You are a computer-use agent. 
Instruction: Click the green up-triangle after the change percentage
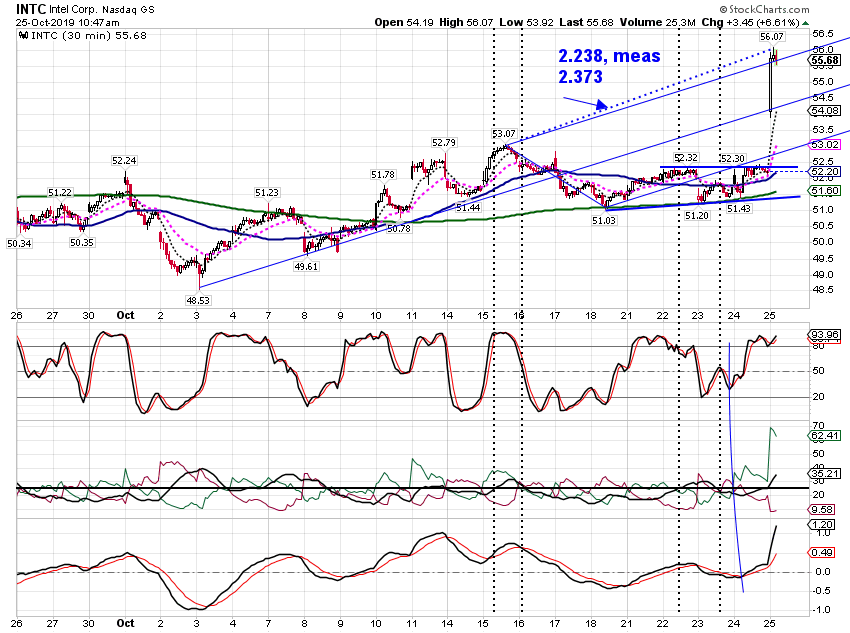[806, 23]
